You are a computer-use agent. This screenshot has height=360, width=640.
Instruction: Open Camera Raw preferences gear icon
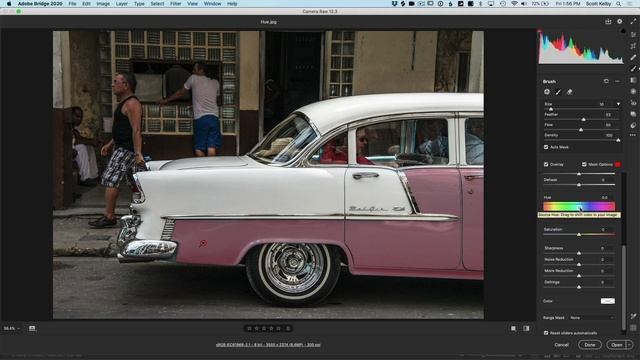click(620, 22)
